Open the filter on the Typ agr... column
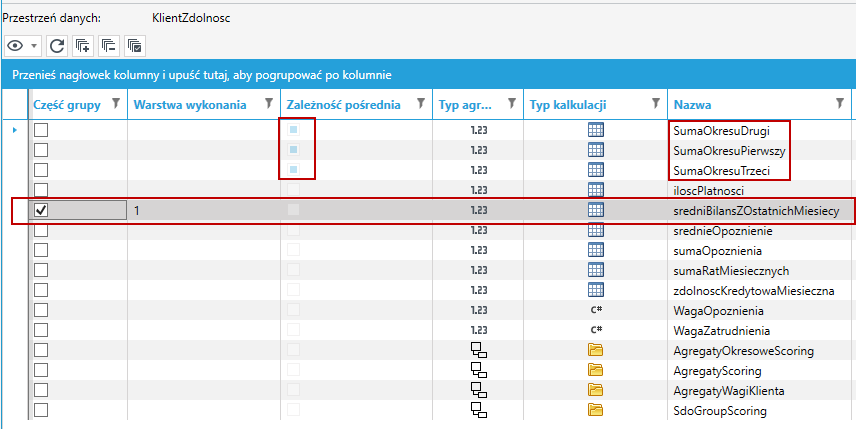 (x=512, y=104)
